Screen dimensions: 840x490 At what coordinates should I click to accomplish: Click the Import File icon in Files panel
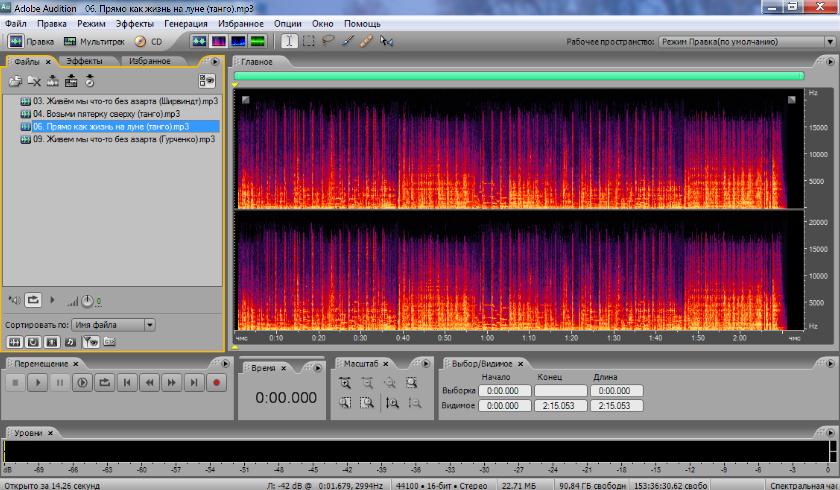tap(15, 81)
